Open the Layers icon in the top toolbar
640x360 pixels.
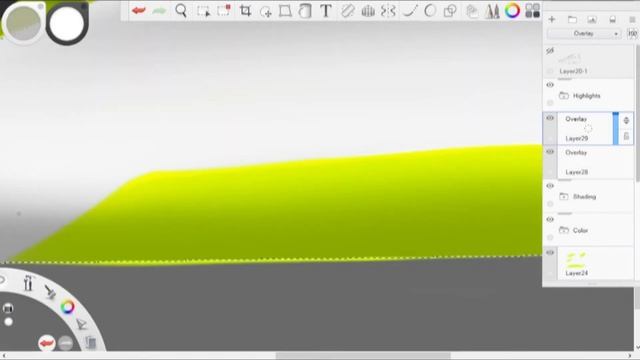471,11
